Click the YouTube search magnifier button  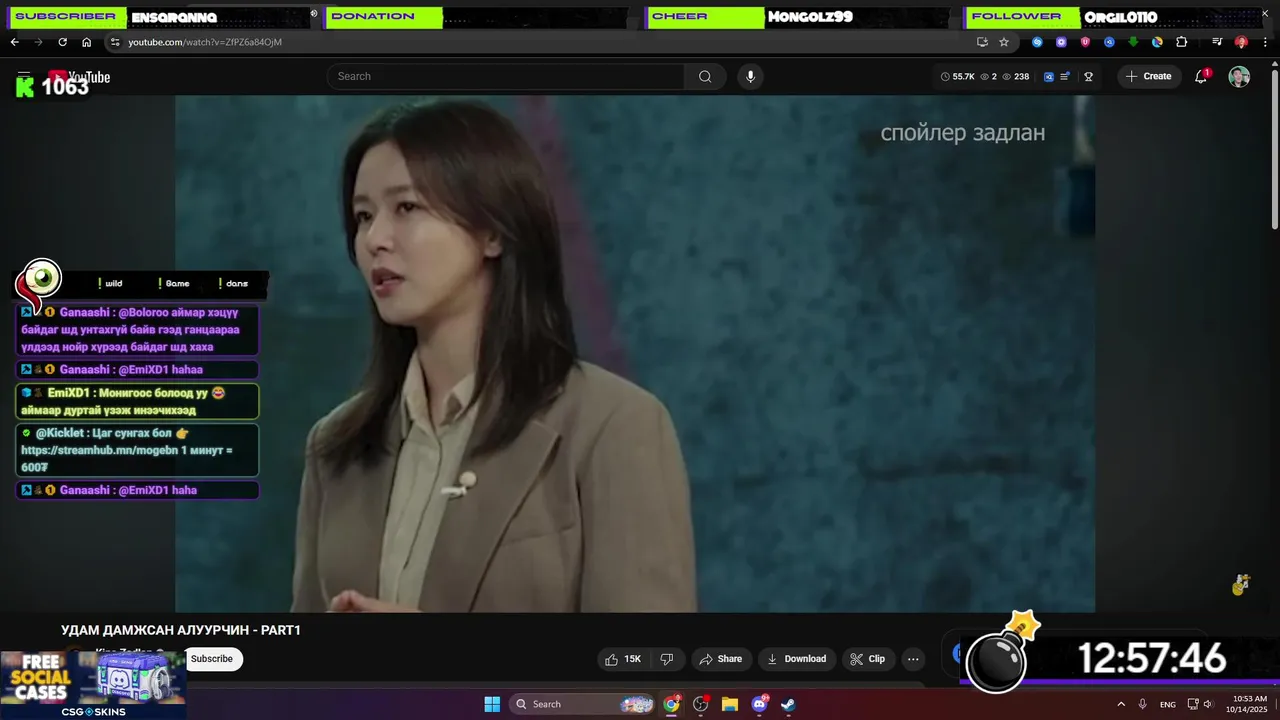coord(705,76)
